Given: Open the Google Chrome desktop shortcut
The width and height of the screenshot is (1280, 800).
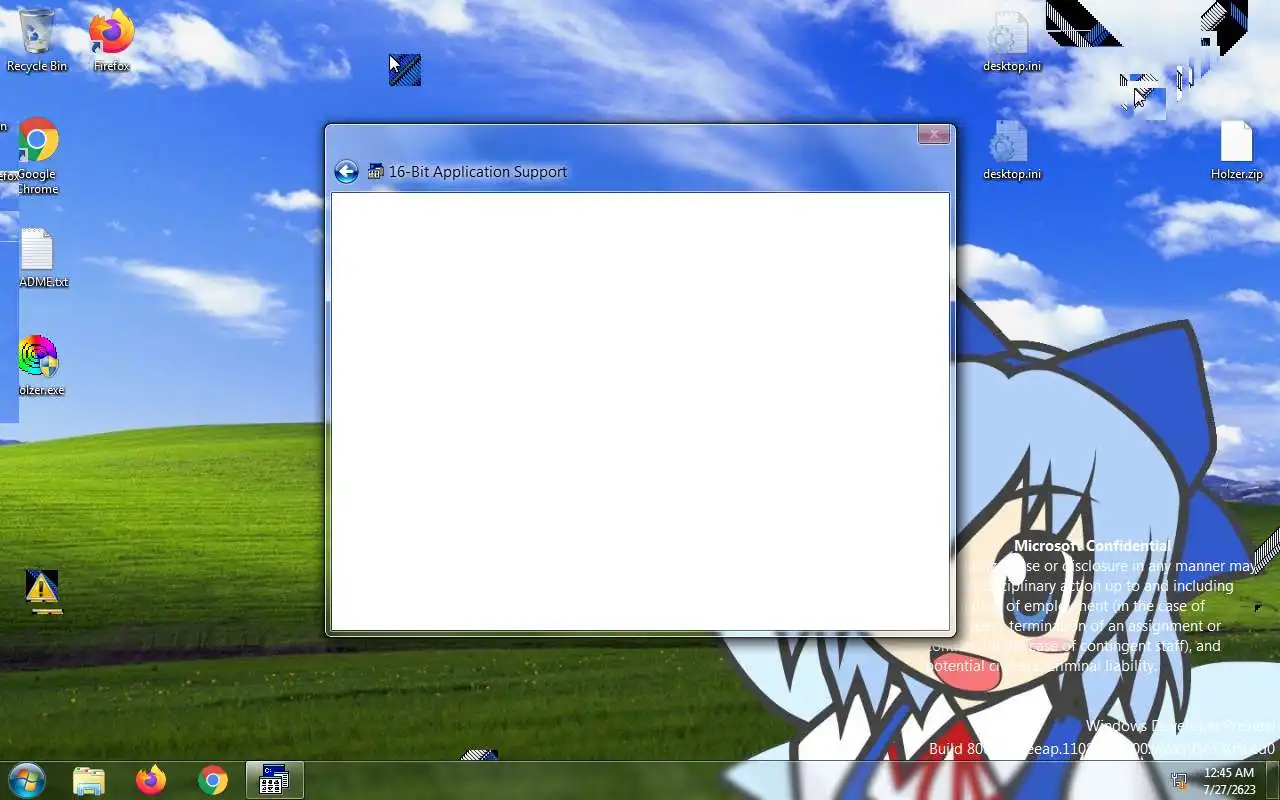Looking at the screenshot, I should pos(37,156).
